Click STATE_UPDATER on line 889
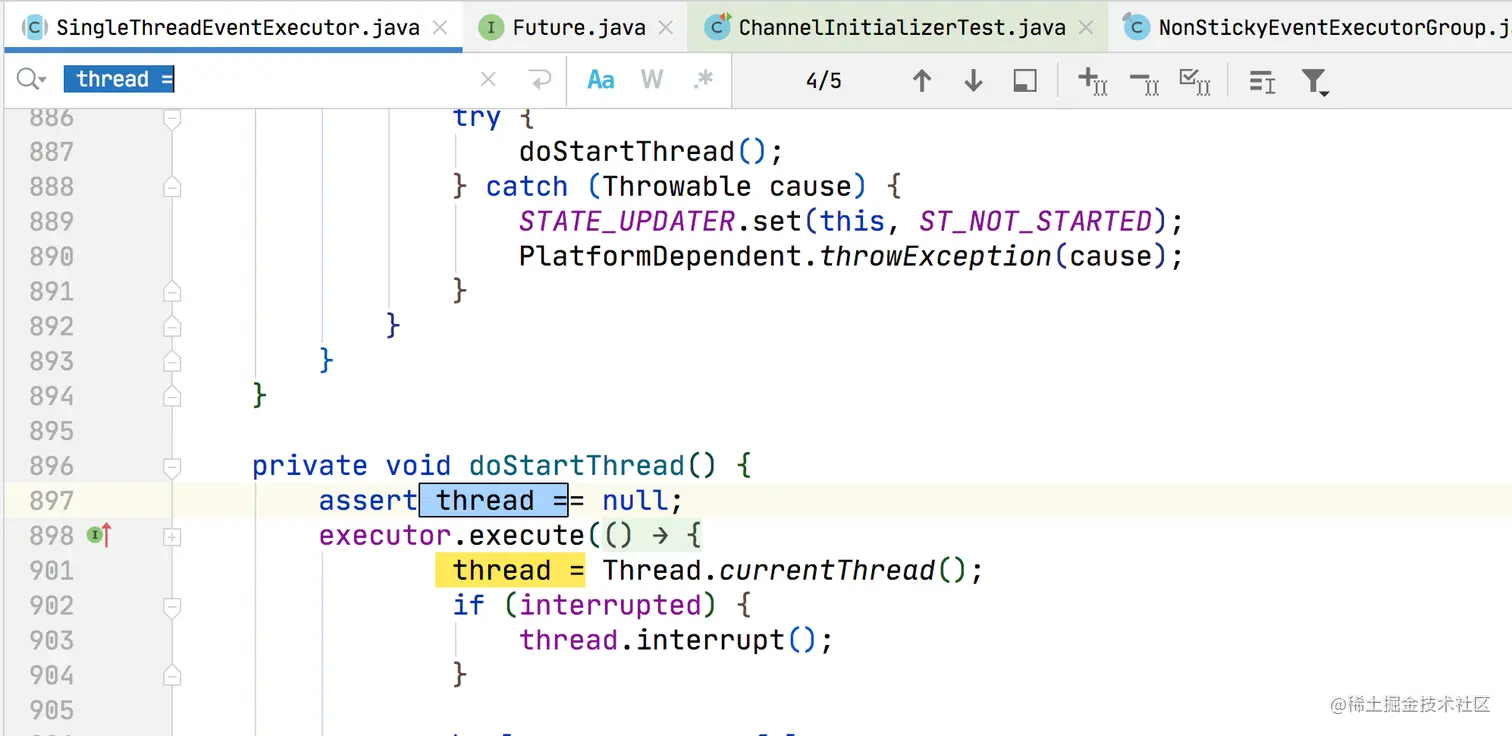1512x736 pixels. click(x=627, y=221)
